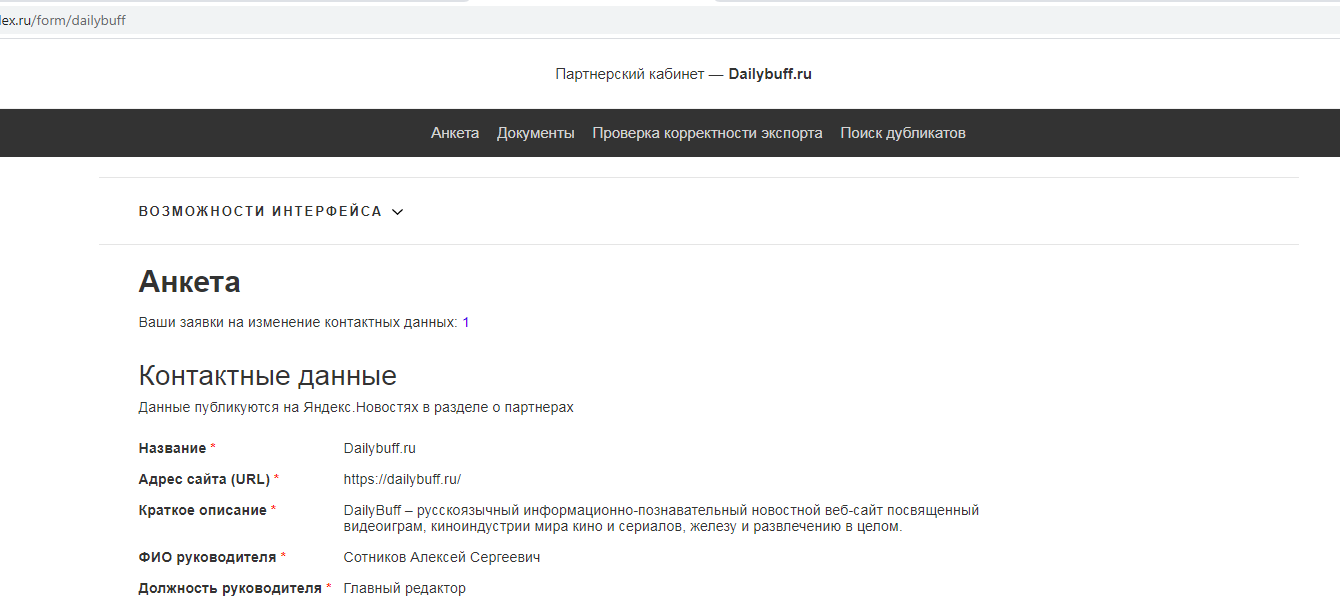Click the name Сотников Алексей Сергеевич
The image size is (1340, 604).
[442, 557]
